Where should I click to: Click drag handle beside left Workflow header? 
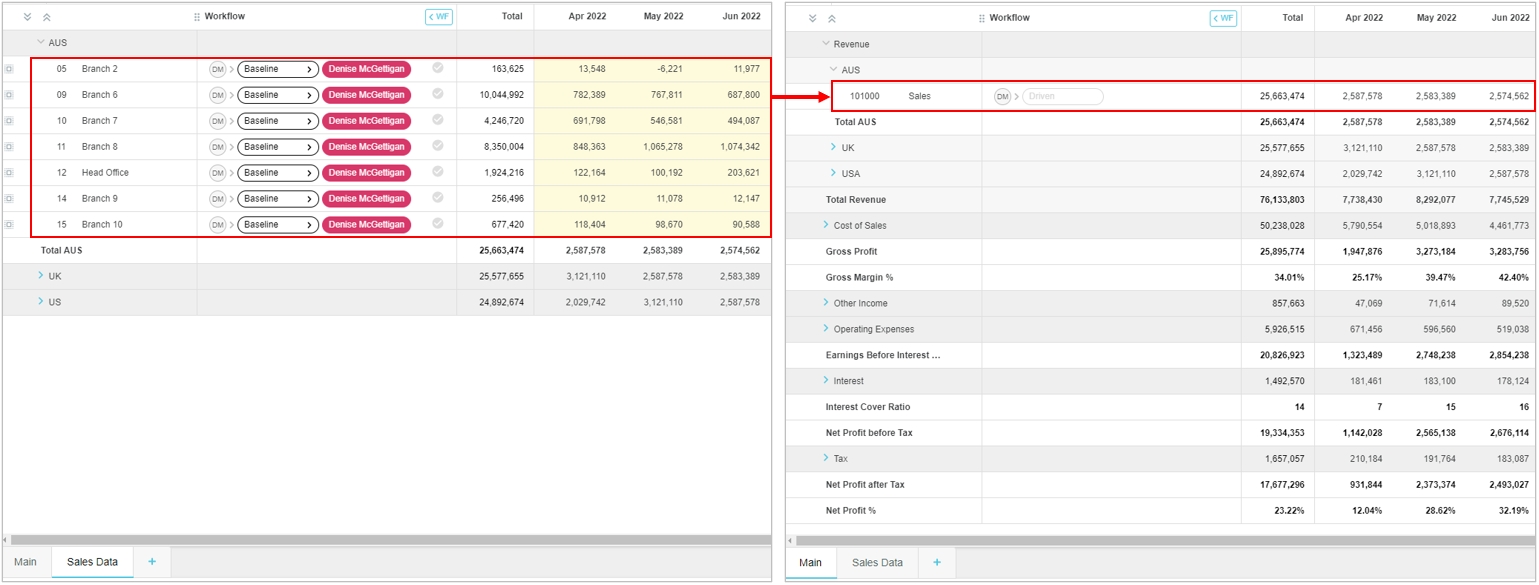[197, 17]
